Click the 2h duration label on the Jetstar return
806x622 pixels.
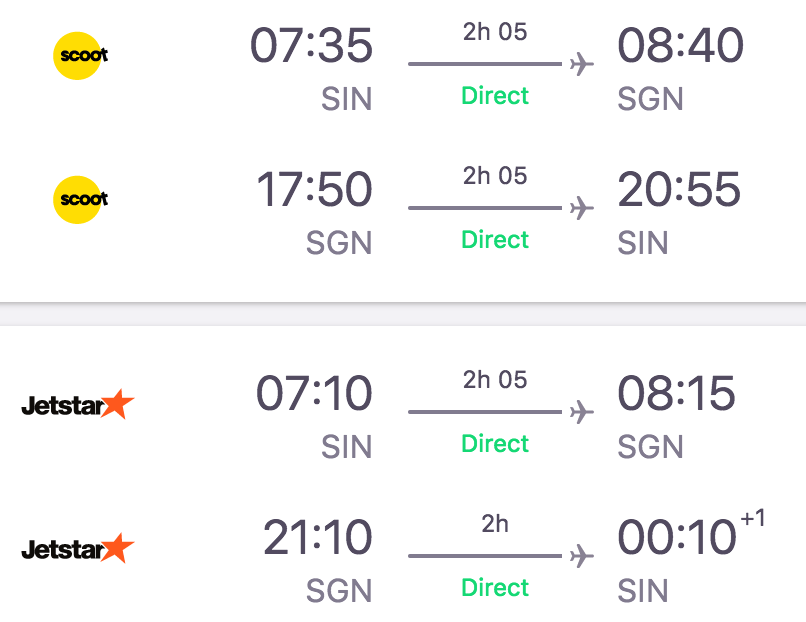pyautogui.click(x=495, y=524)
